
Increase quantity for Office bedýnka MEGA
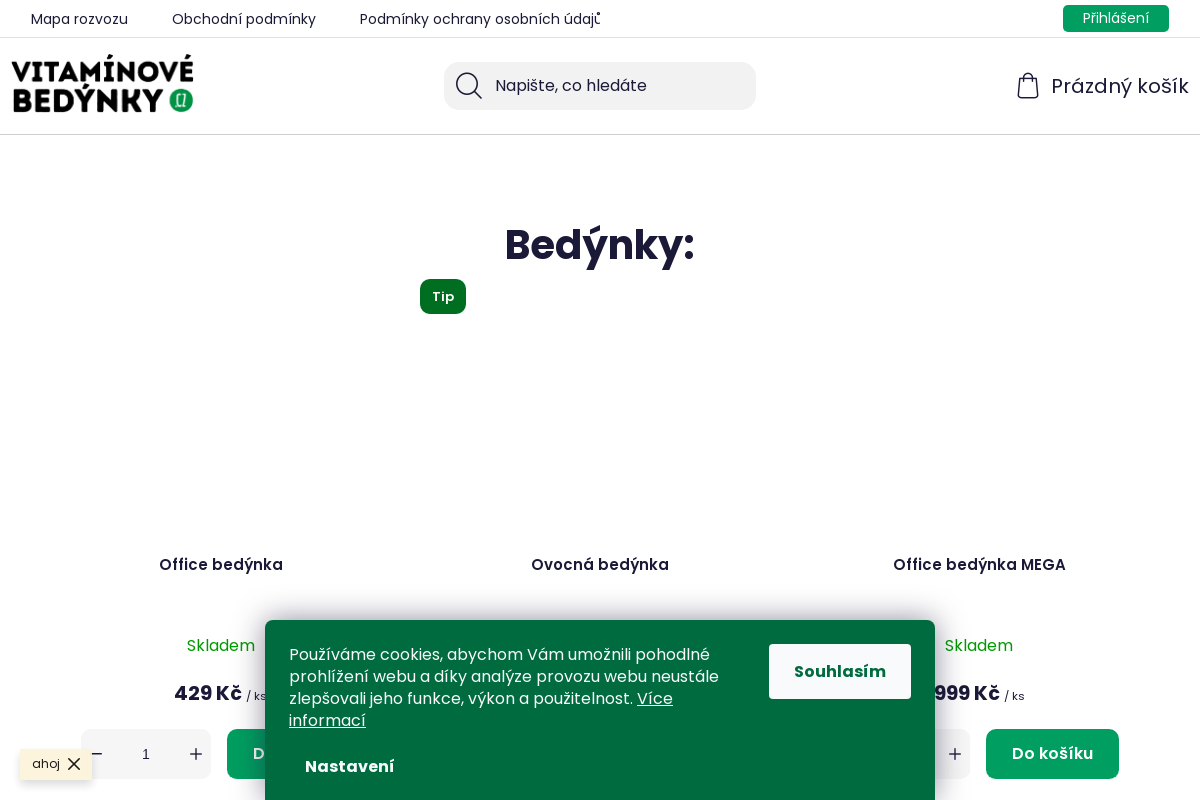click(955, 754)
